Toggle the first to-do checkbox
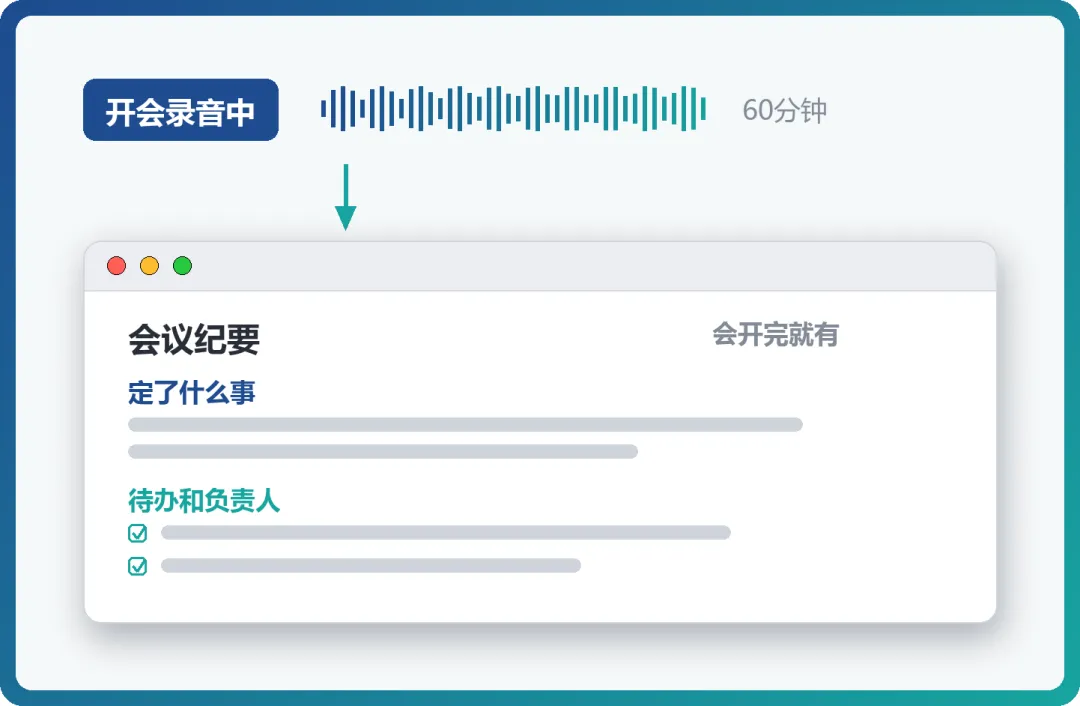The image size is (1080, 706). (x=138, y=533)
